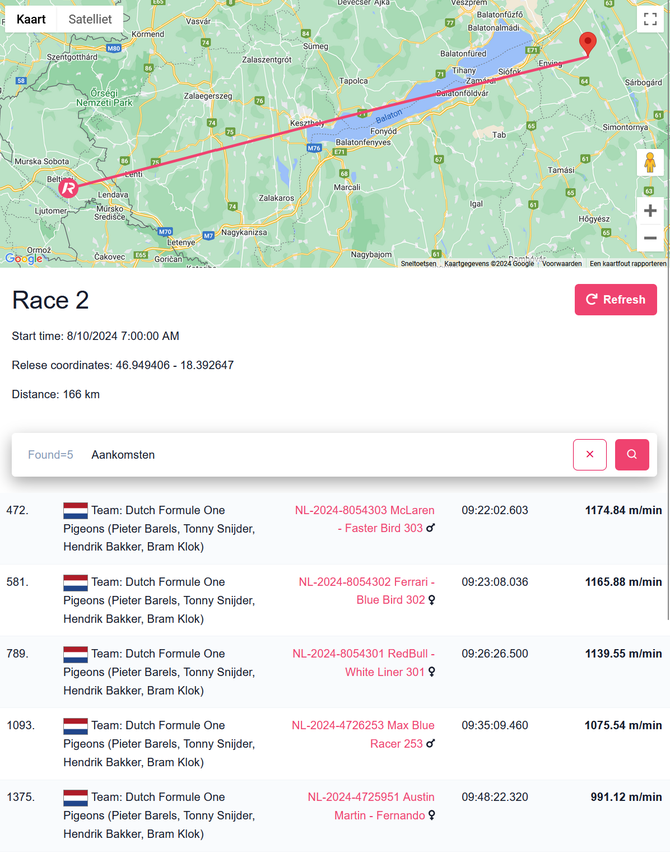Open the McLaren - Faster Bird 303 link
Viewport: 670px width, 853px height.
point(365,519)
